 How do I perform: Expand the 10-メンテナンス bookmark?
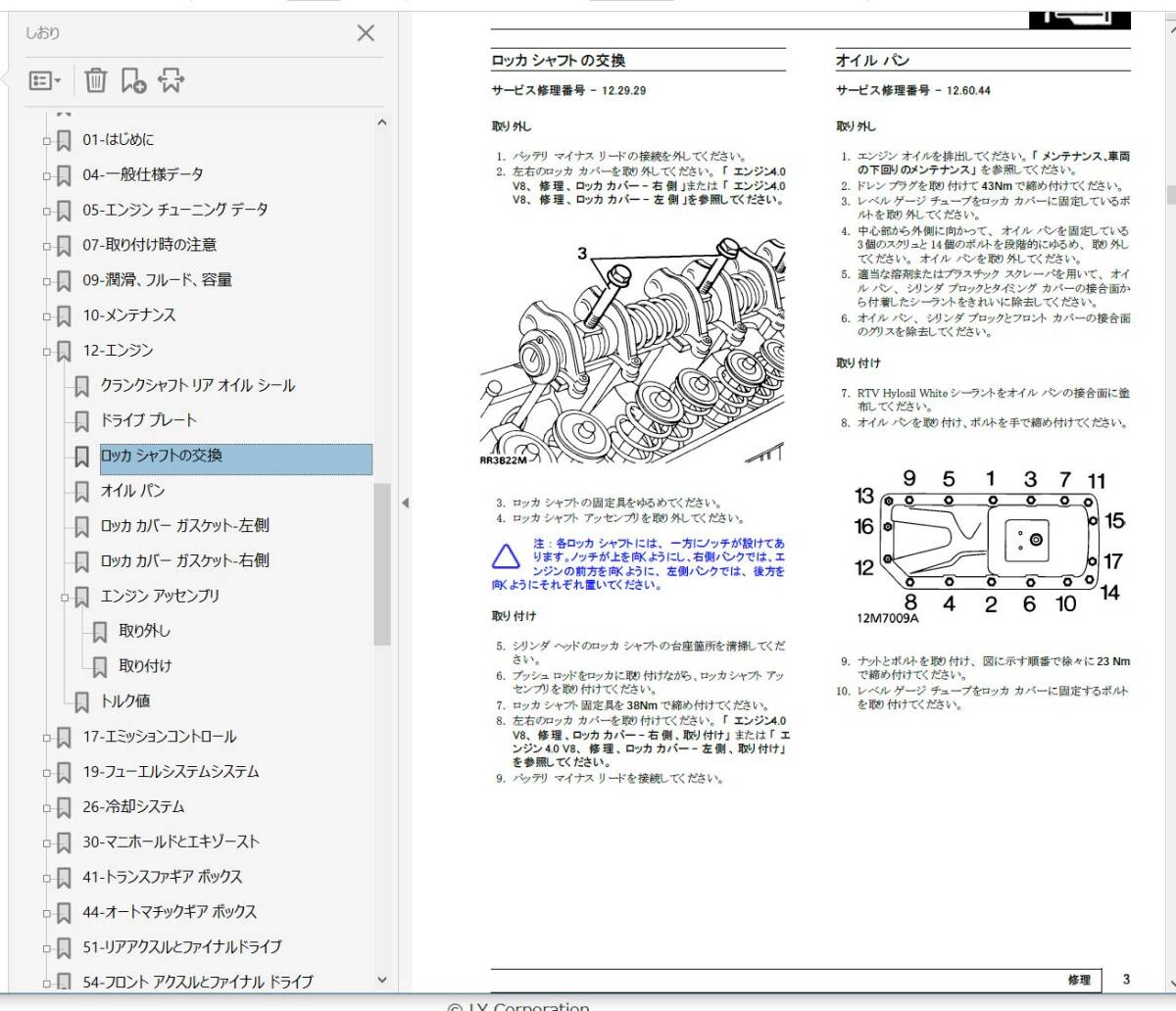pos(45,316)
